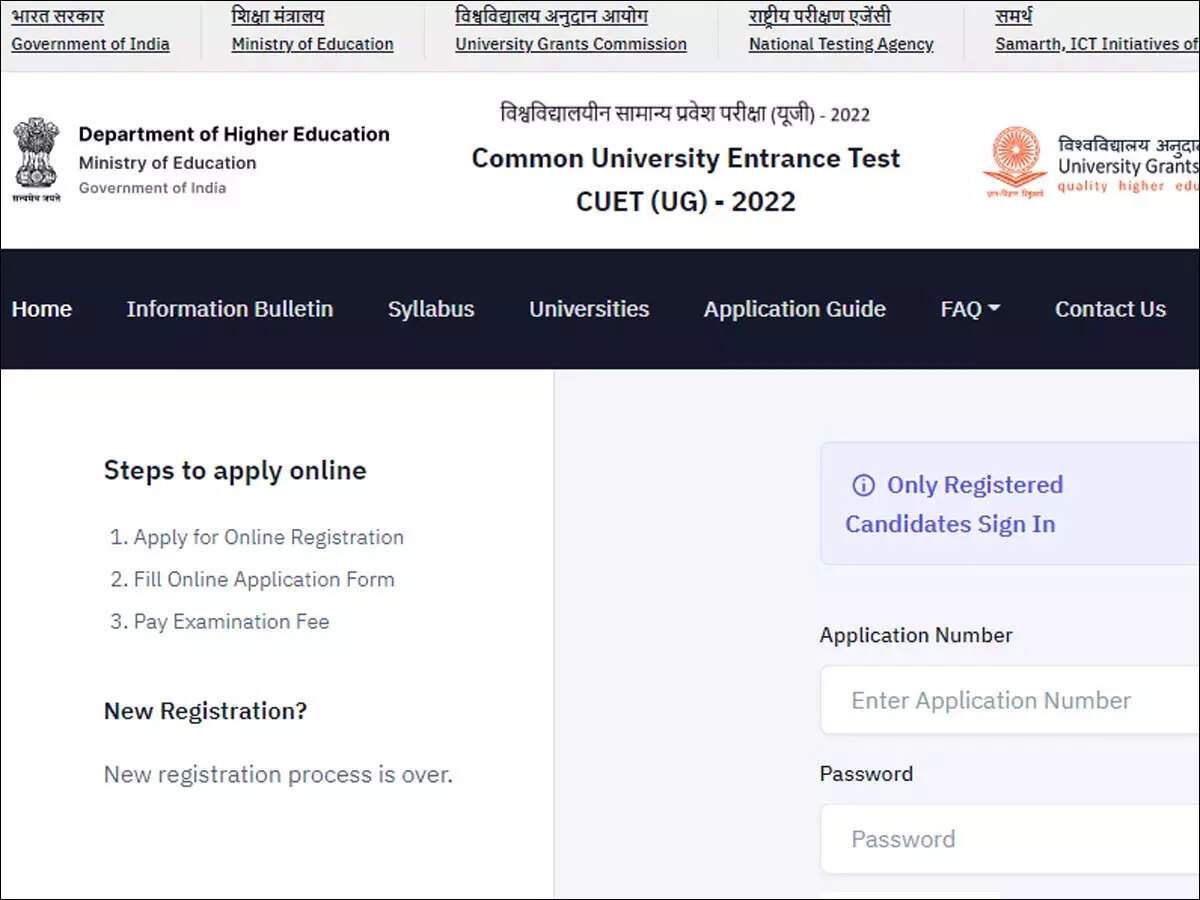Expand the FAQ dropdown in the navbar

click(968, 309)
